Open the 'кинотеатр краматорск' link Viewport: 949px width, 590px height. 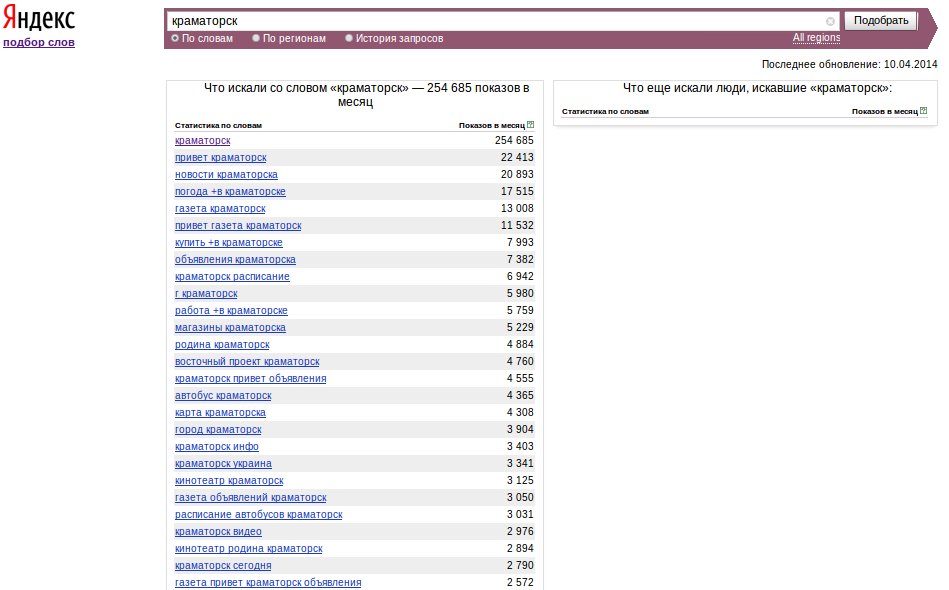229,480
